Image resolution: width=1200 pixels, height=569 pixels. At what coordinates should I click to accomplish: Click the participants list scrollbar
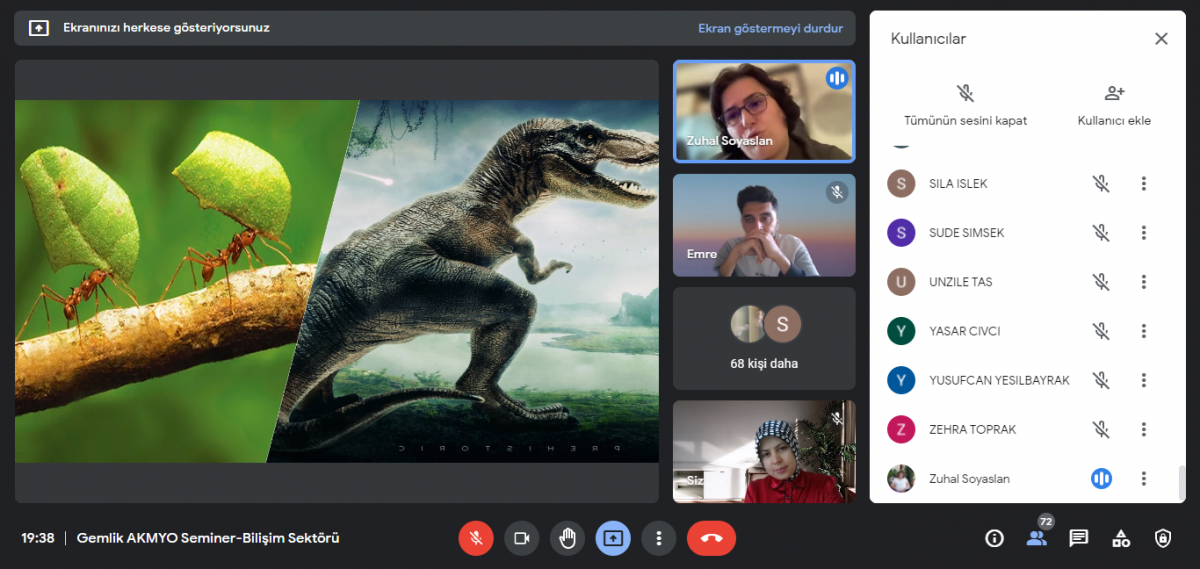pos(1180,483)
